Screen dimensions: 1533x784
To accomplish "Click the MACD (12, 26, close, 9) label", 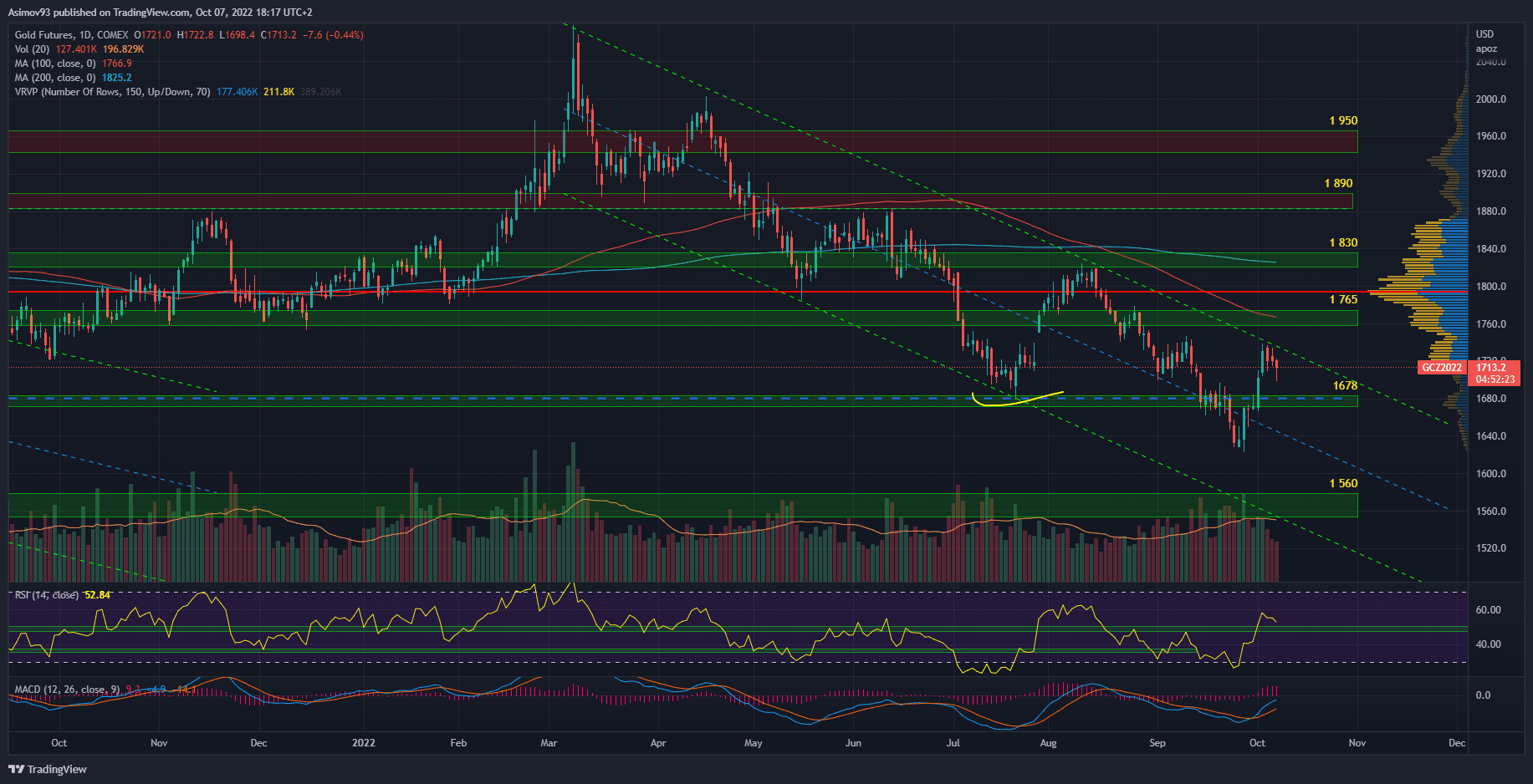I will tap(67, 690).
